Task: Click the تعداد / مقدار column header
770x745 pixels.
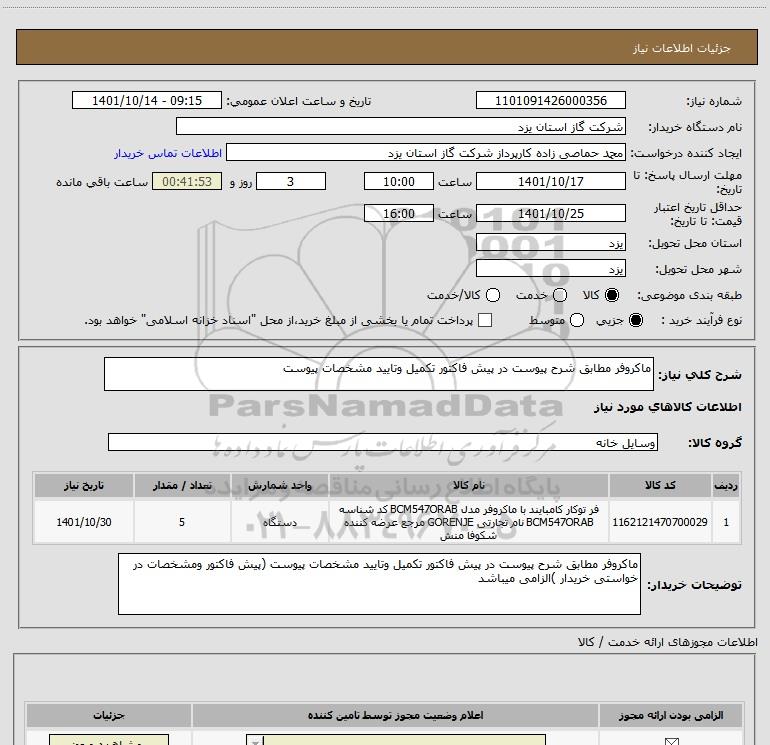Action: tap(182, 485)
